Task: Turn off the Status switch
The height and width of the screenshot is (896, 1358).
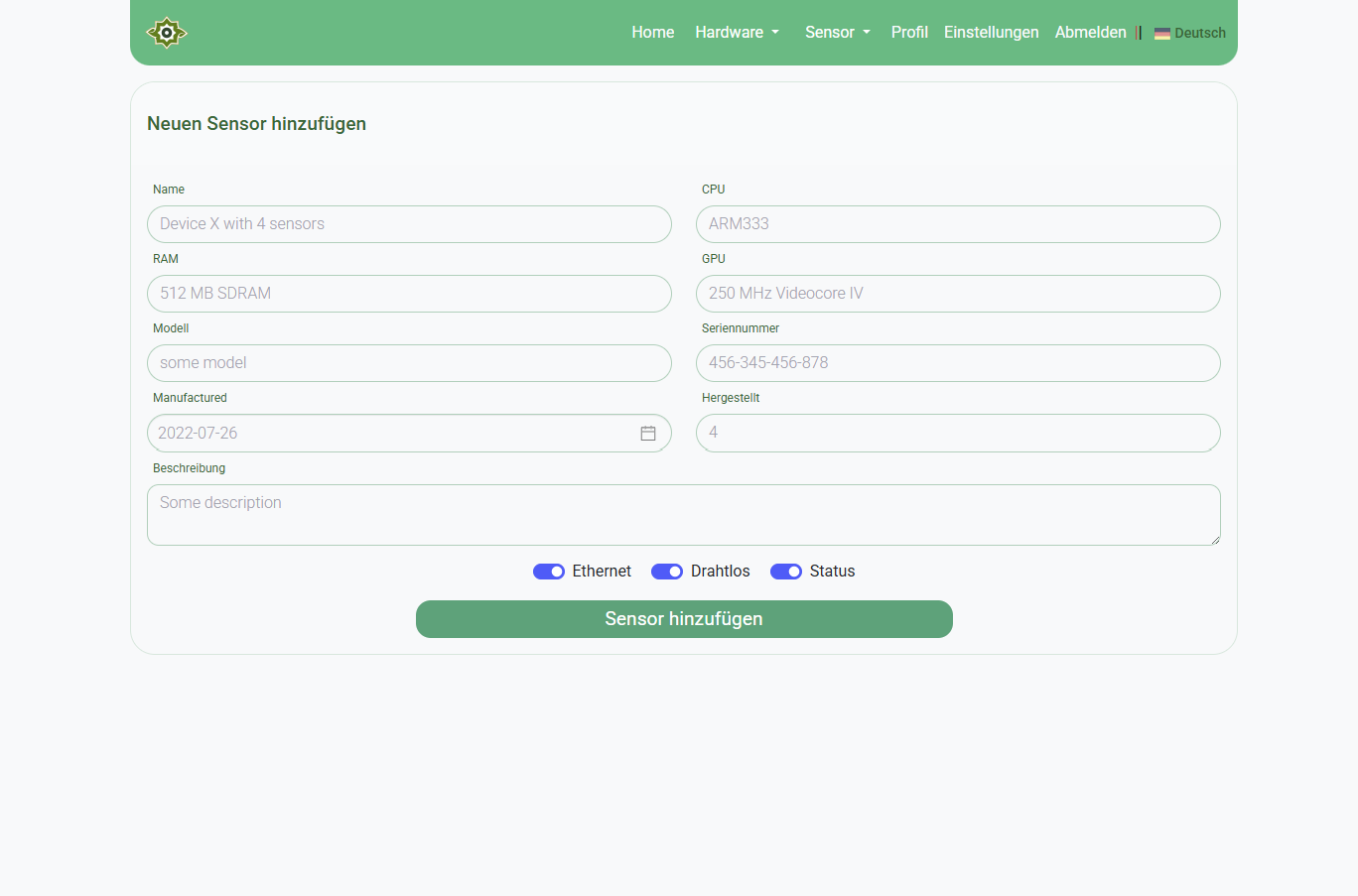Action: (x=786, y=572)
